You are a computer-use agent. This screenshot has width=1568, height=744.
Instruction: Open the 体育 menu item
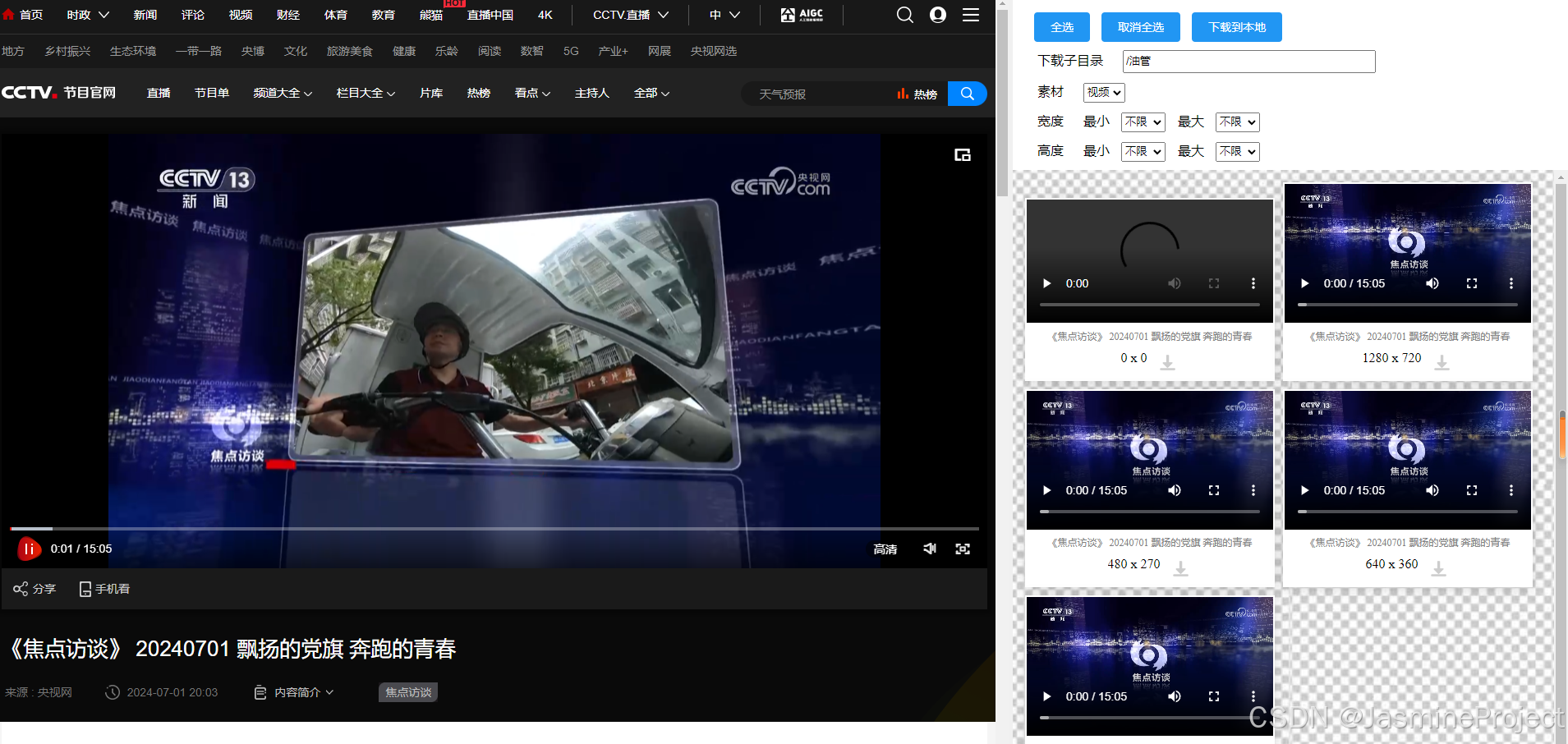tap(336, 15)
